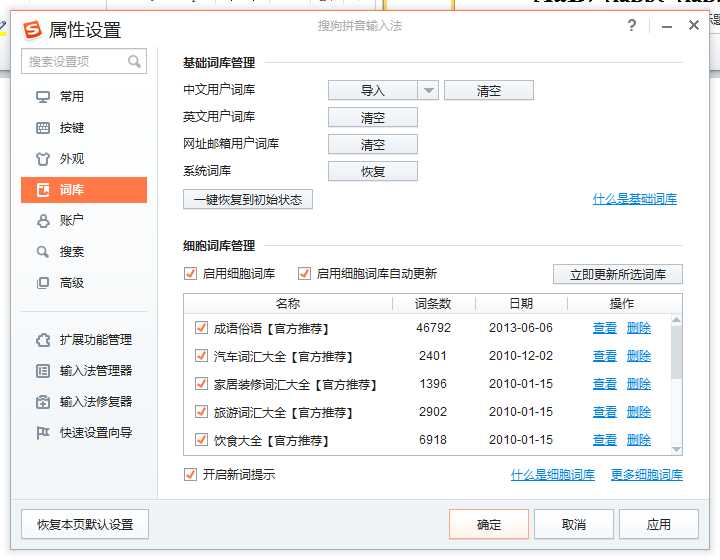The width and height of the screenshot is (720, 560).
Task: Toggle 启用细胞词库 checkbox
Action: click(x=190, y=274)
